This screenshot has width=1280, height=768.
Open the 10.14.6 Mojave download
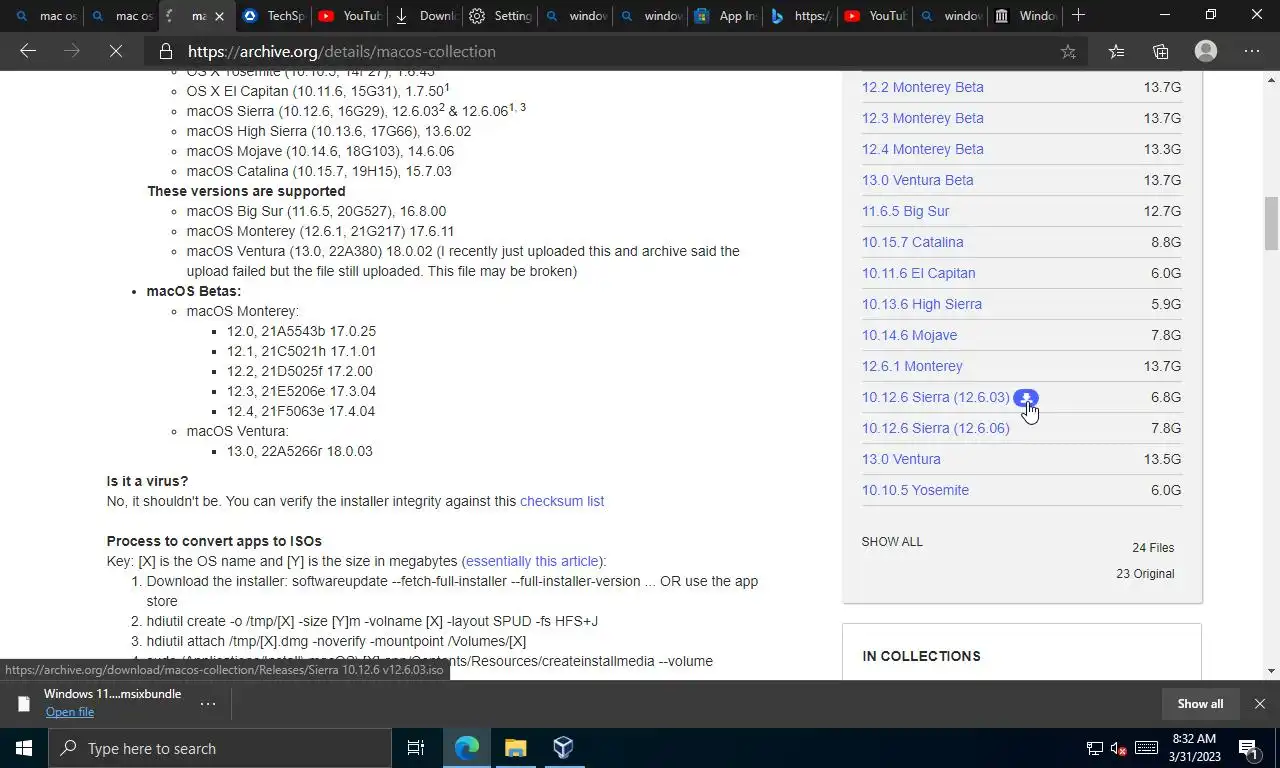[909, 335]
